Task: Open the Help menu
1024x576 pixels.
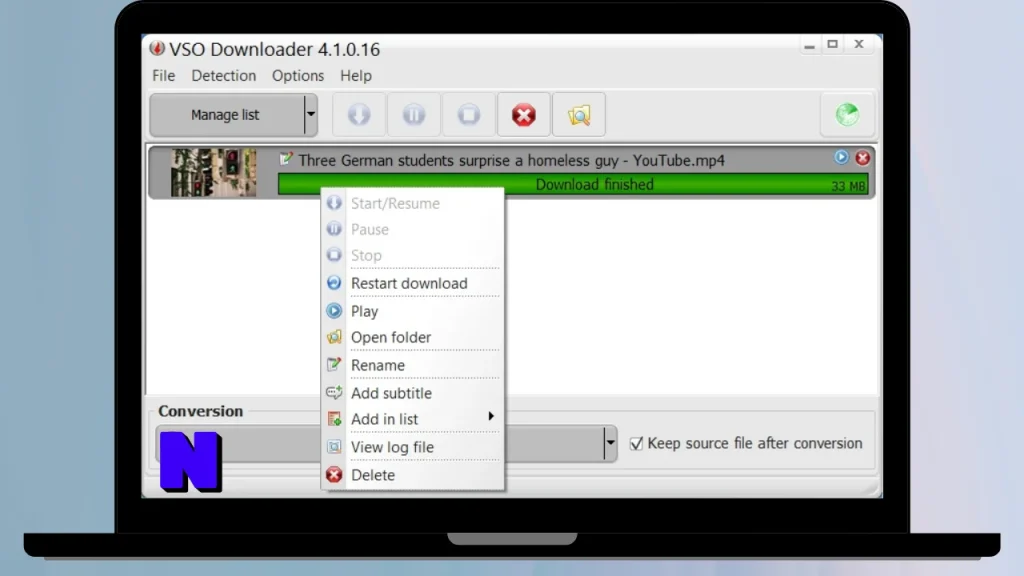Action: click(x=356, y=76)
